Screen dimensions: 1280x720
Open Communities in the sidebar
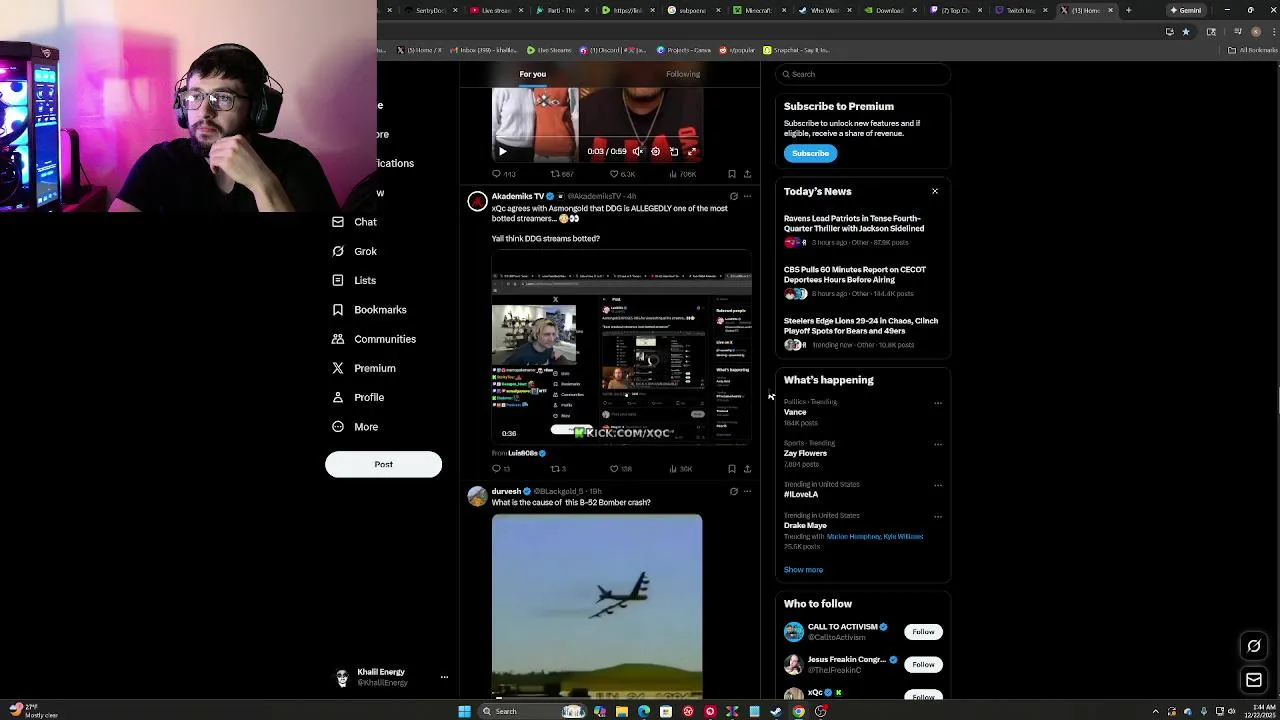(x=374, y=339)
